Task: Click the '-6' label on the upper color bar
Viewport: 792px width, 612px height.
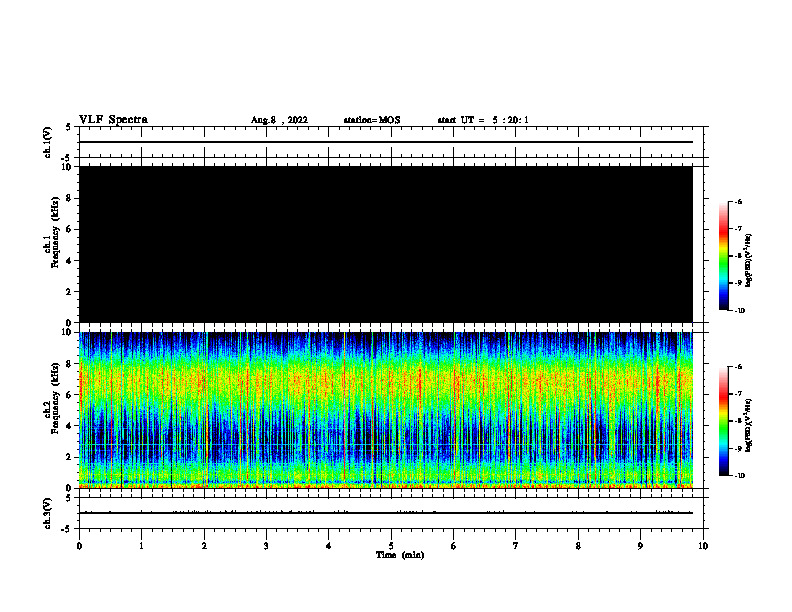Action: (x=738, y=202)
